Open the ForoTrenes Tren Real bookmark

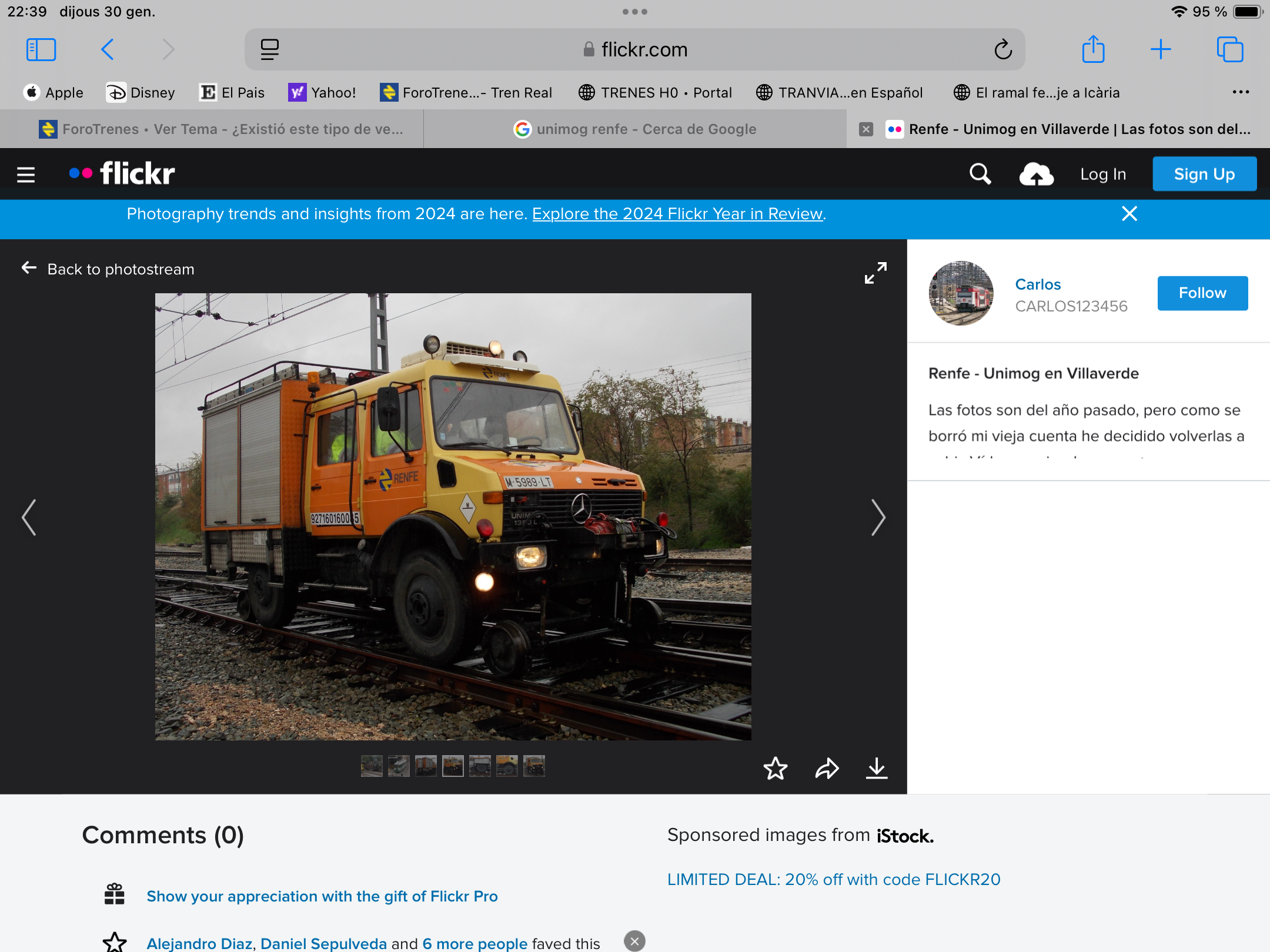[x=466, y=93]
